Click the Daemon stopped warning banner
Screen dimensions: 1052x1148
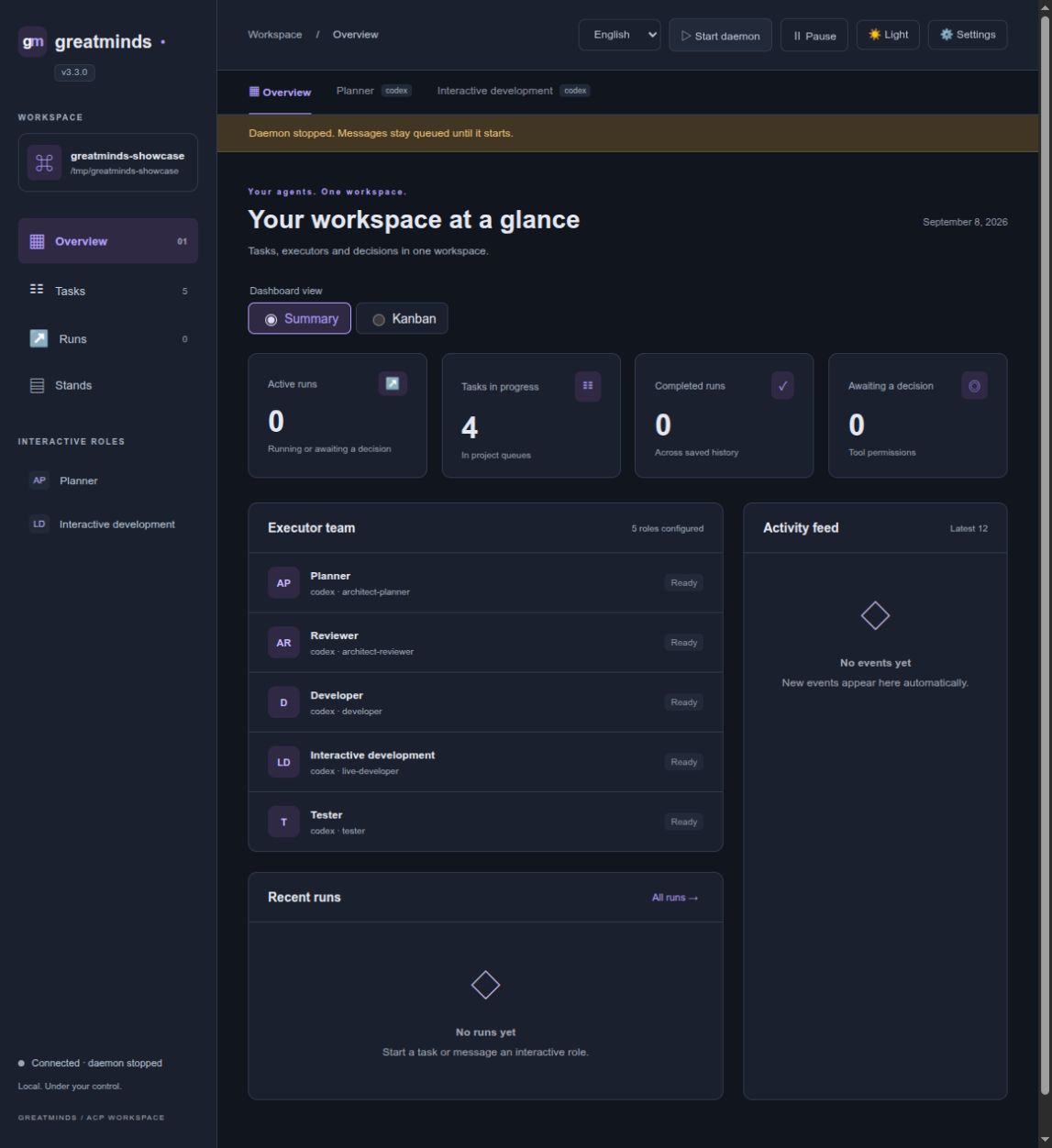(x=627, y=133)
